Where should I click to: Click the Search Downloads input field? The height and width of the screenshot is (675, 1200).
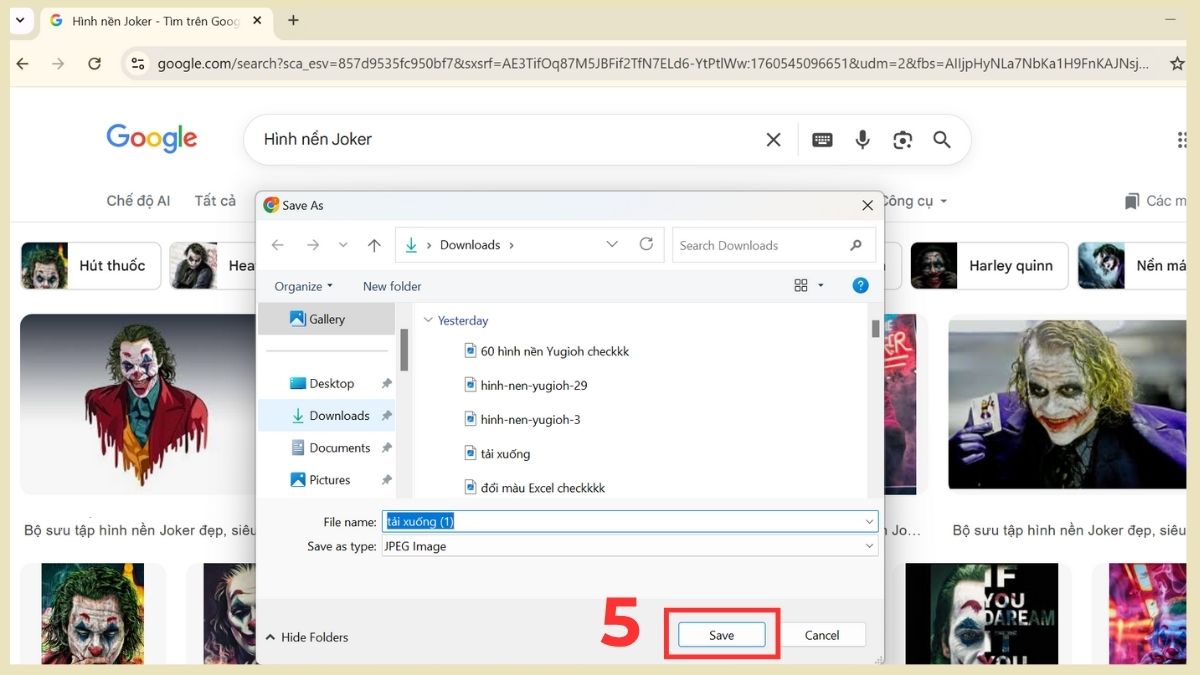click(760, 245)
